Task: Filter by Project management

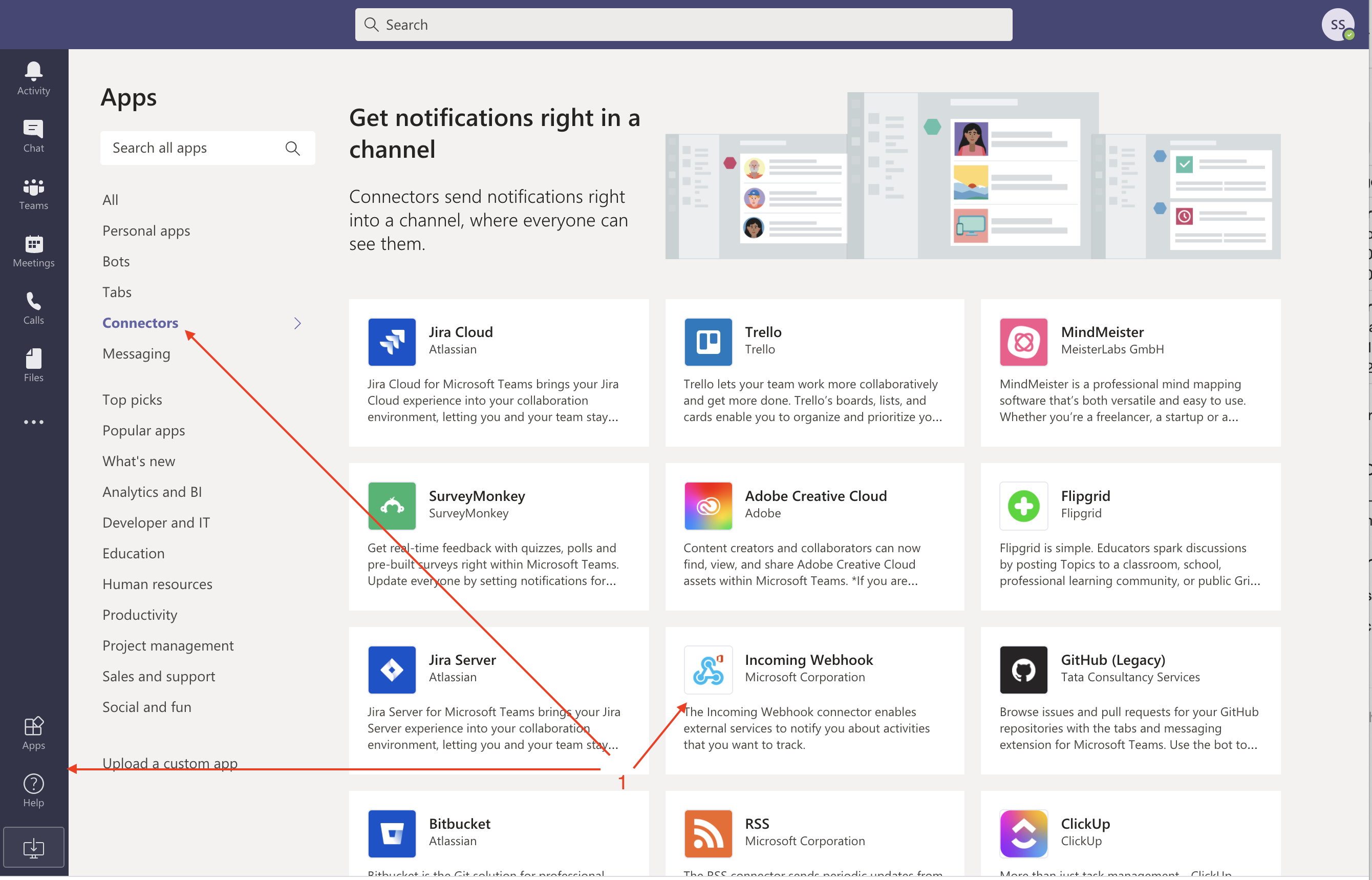Action: (168, 646)
